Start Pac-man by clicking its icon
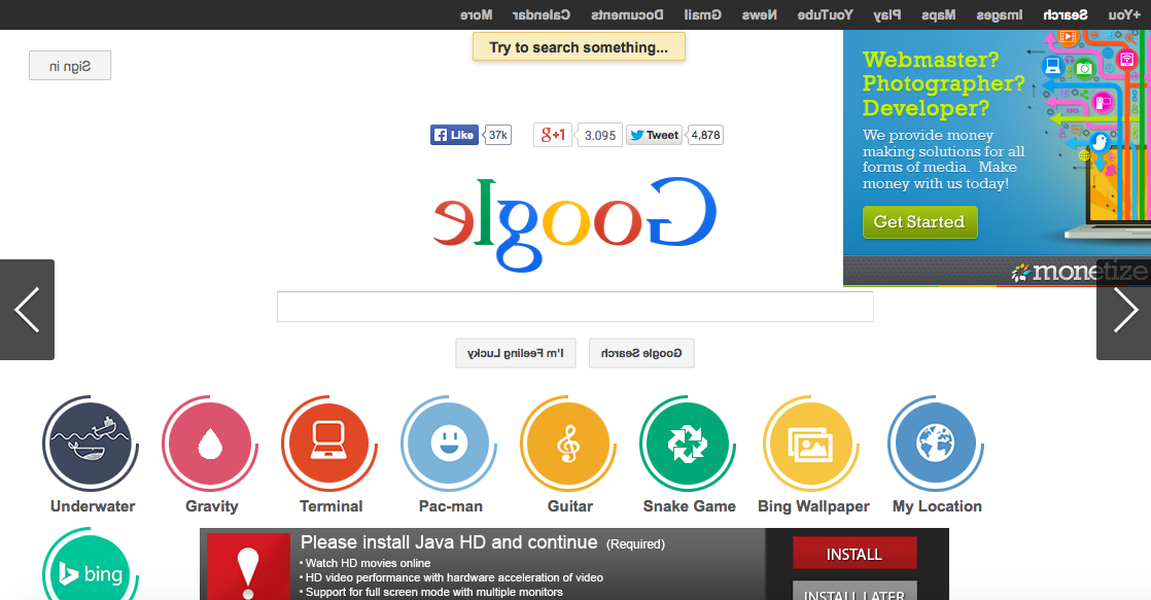 click(449, 446)
